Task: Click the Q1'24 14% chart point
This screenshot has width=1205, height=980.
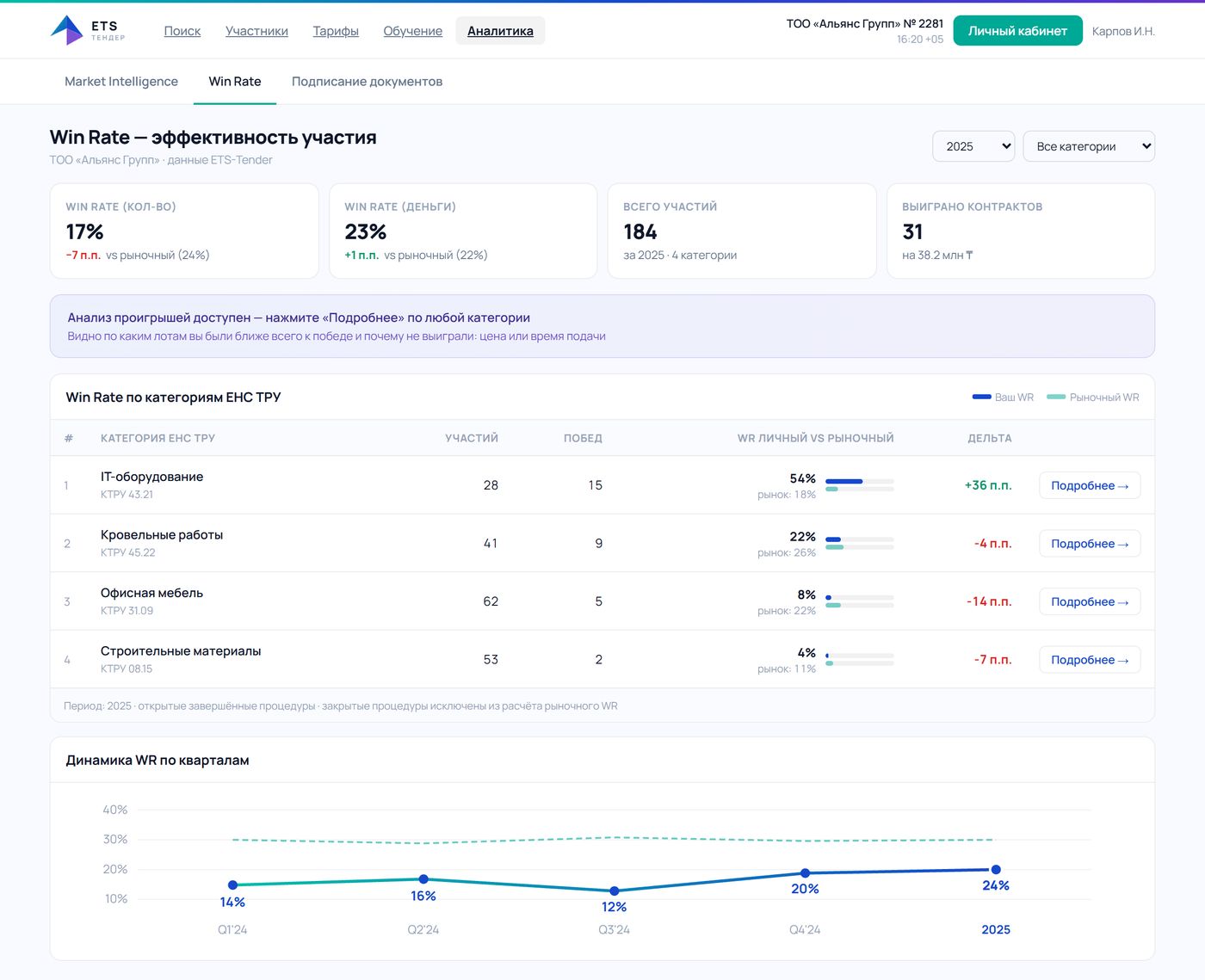Action: tap(232, 885)
